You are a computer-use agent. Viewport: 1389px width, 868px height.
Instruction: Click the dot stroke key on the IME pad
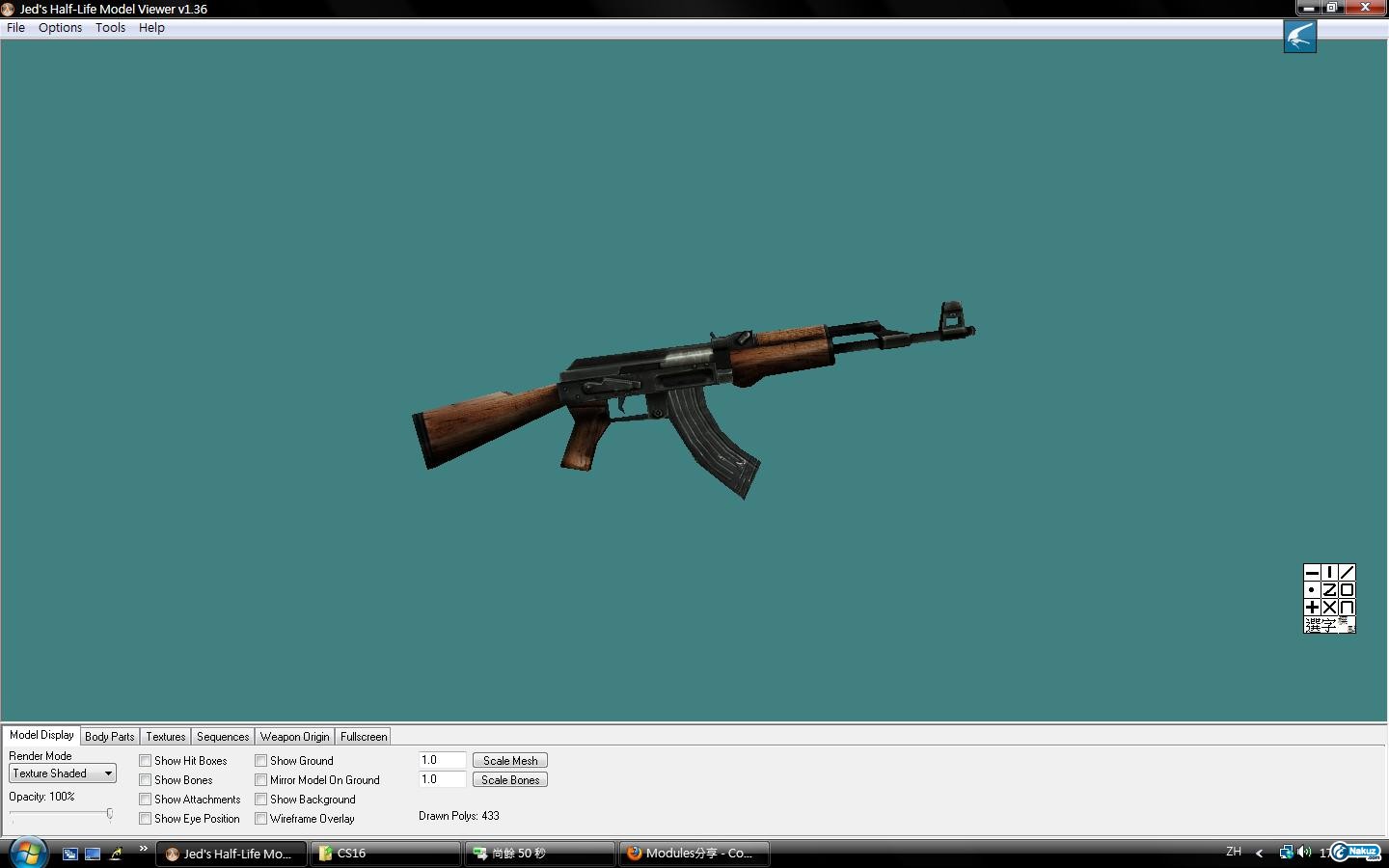tap(1312, 589)
